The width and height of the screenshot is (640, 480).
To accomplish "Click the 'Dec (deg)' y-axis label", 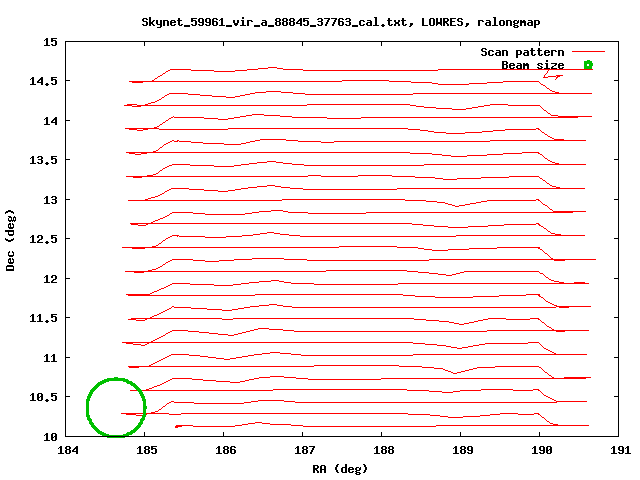I will [x=10, y=240].
